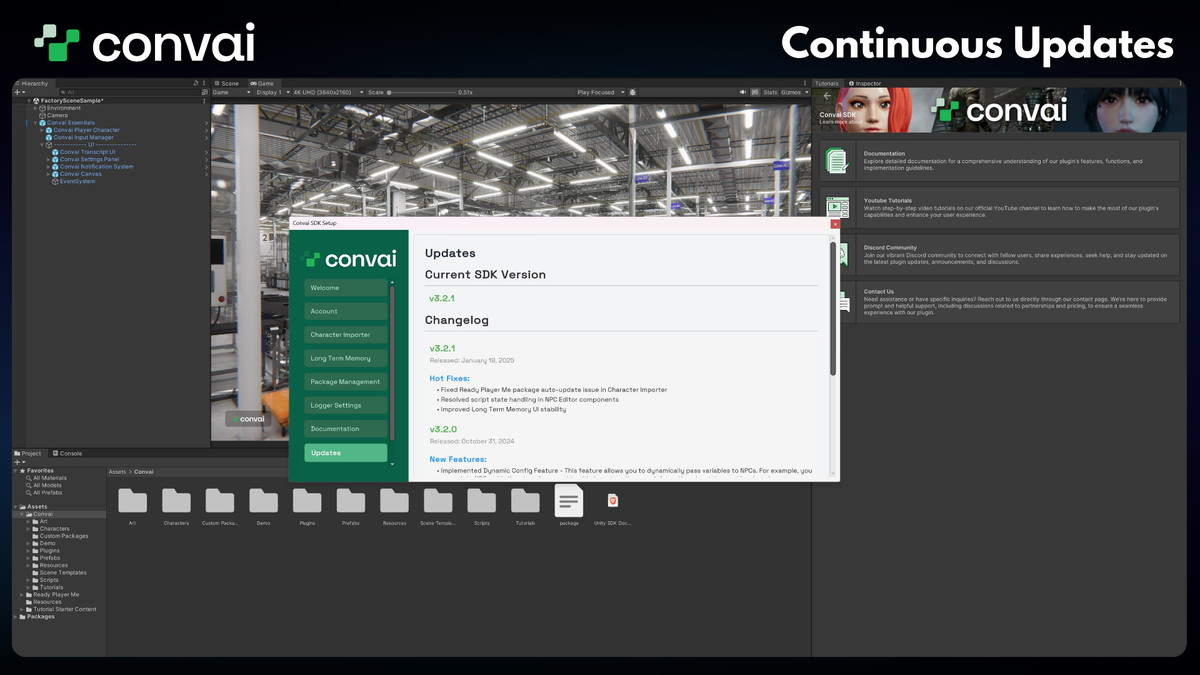Select Tutorial Starter Content folder in tree

pos(60,609)
